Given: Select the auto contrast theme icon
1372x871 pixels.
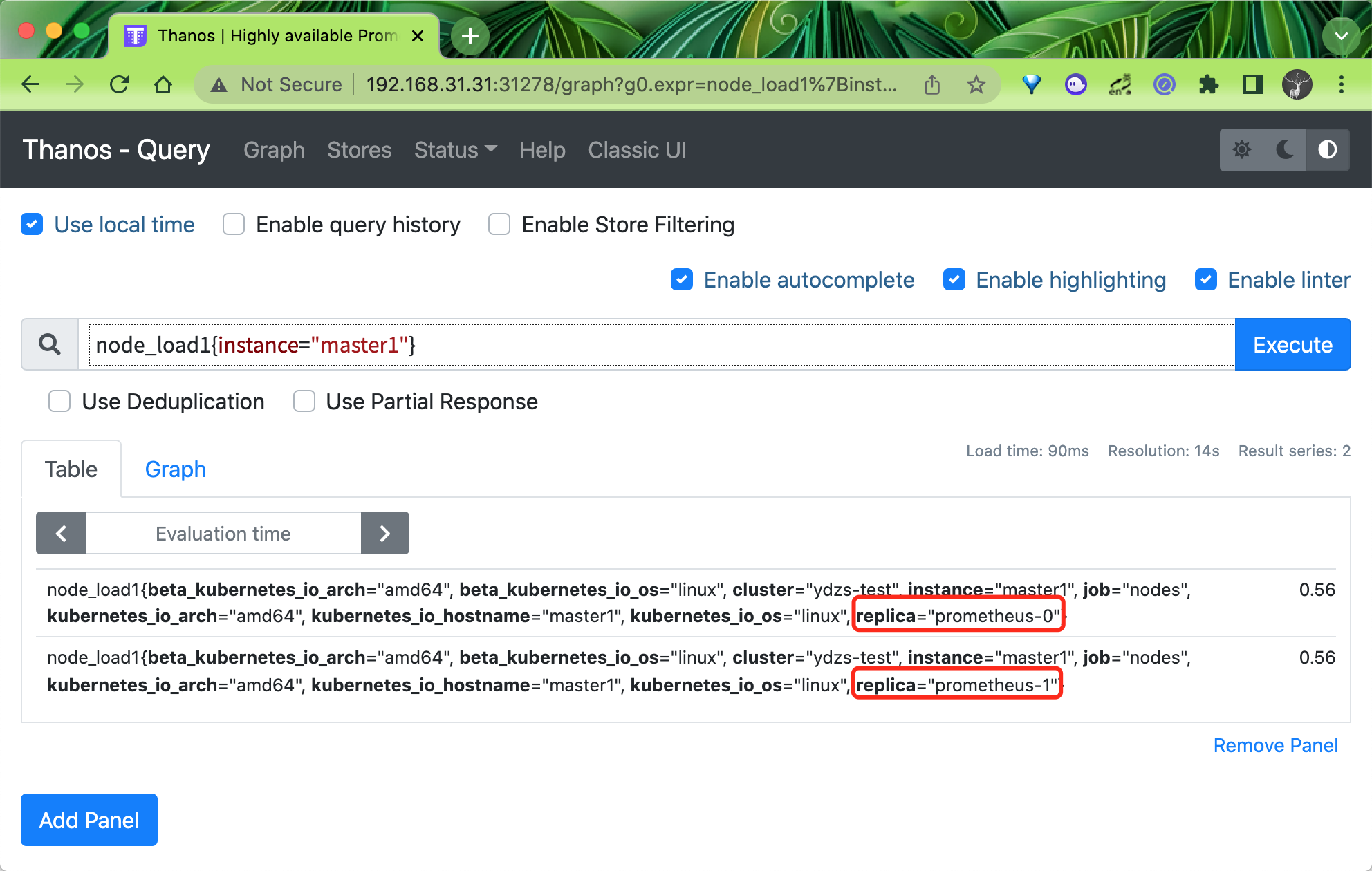Looking at the screenshot, I should 1327,149.
